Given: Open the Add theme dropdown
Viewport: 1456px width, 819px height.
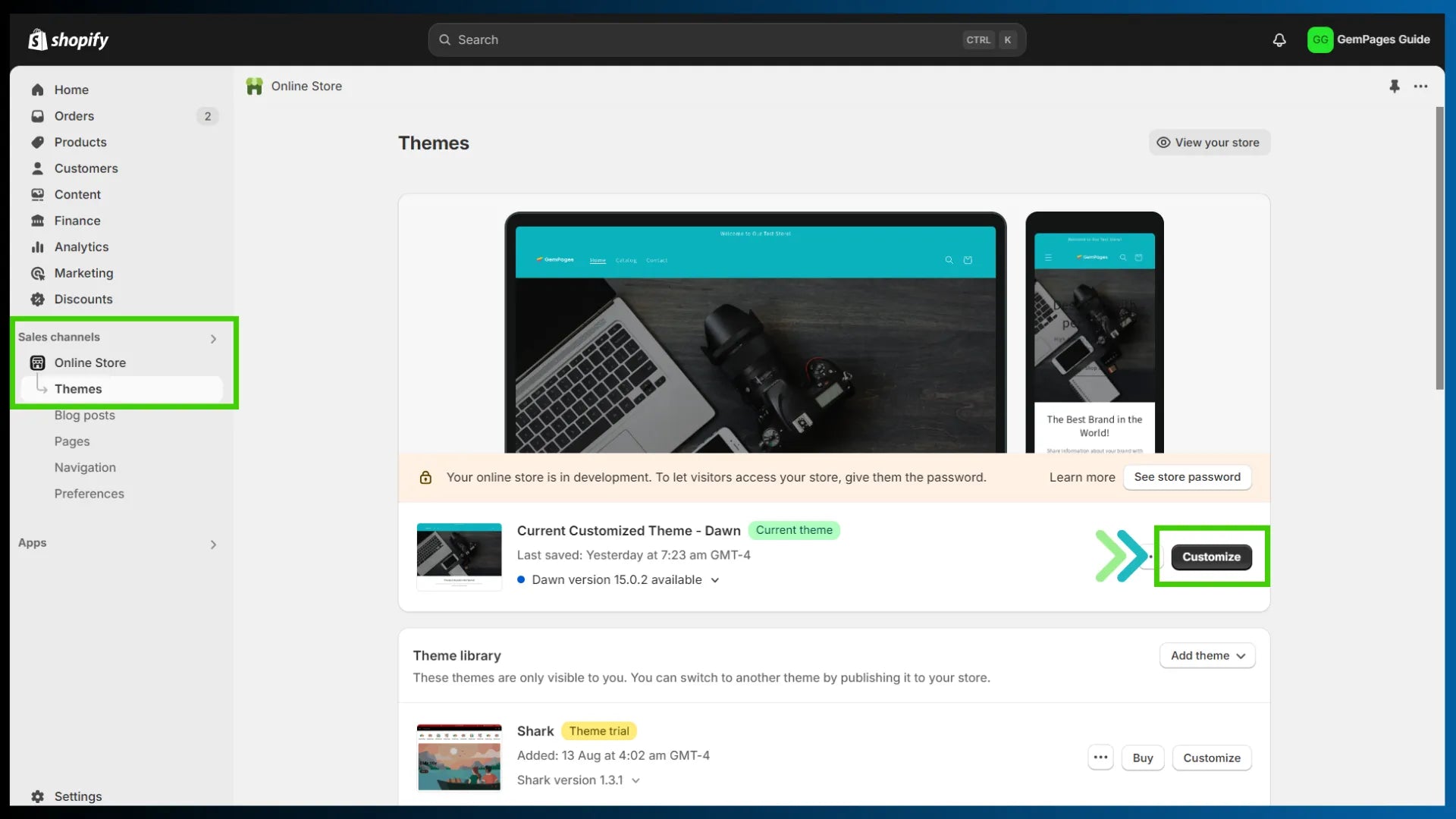Looking at the screenshot, I should 1207,656.
